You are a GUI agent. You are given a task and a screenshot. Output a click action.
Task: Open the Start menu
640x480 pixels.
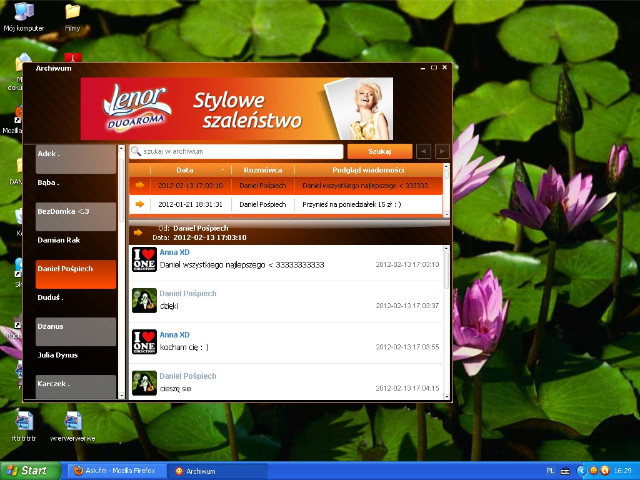click(x=29, y=471)
